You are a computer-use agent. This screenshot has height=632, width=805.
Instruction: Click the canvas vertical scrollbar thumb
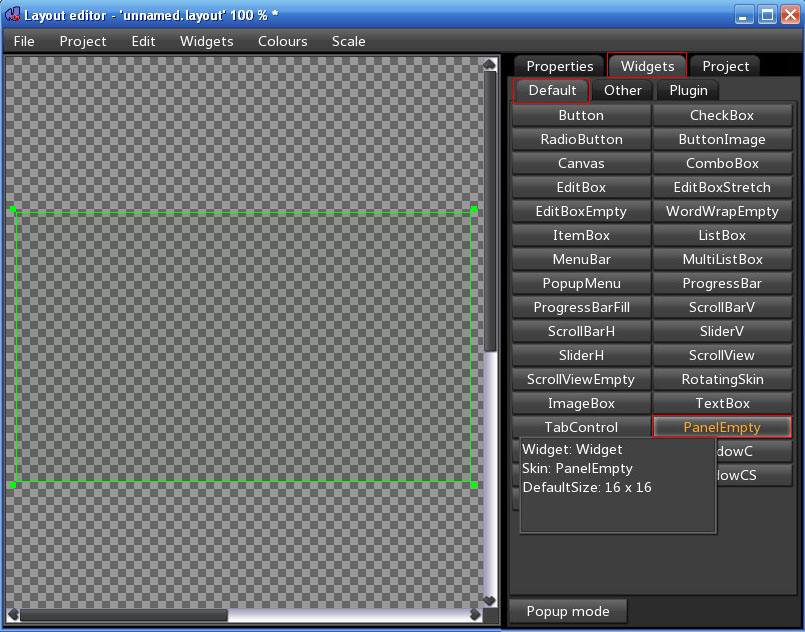[x=490, y=210]
